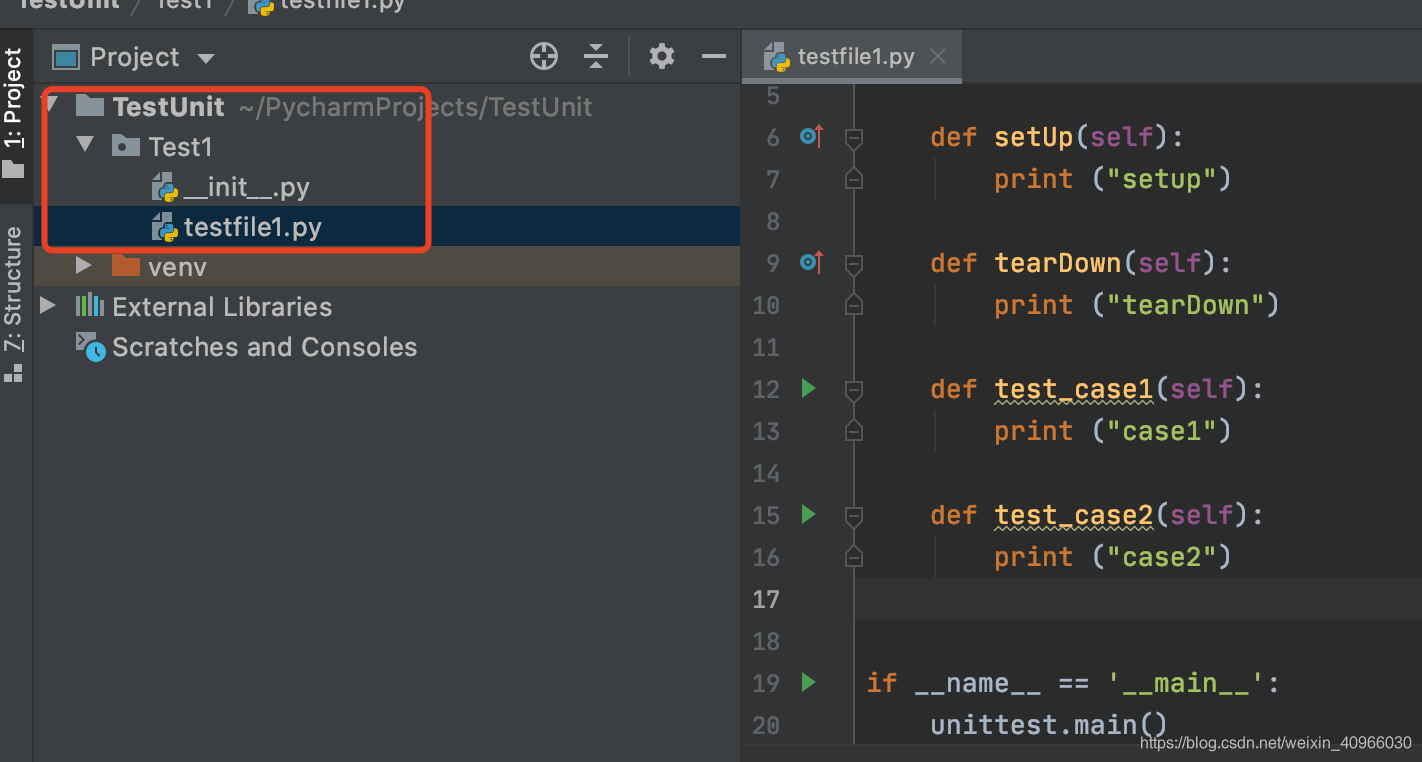Click the setUp method name
This screenshot has width=1422, height=762.
(x=1033, y=137)
